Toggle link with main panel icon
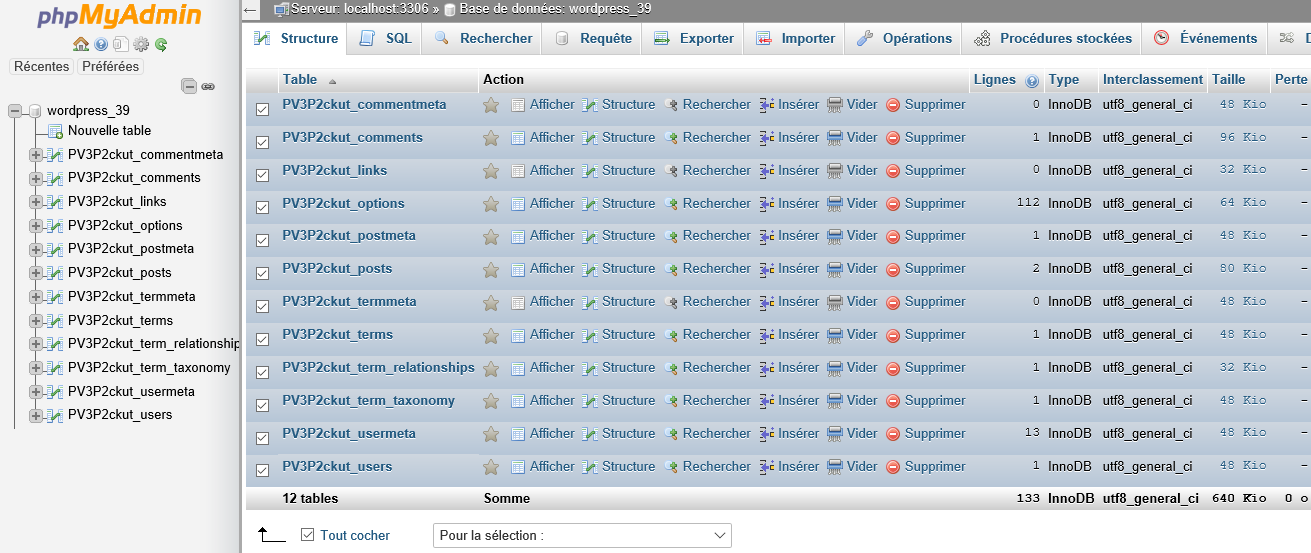Viewport: 1311px width, 553px height. coord(208,87)
